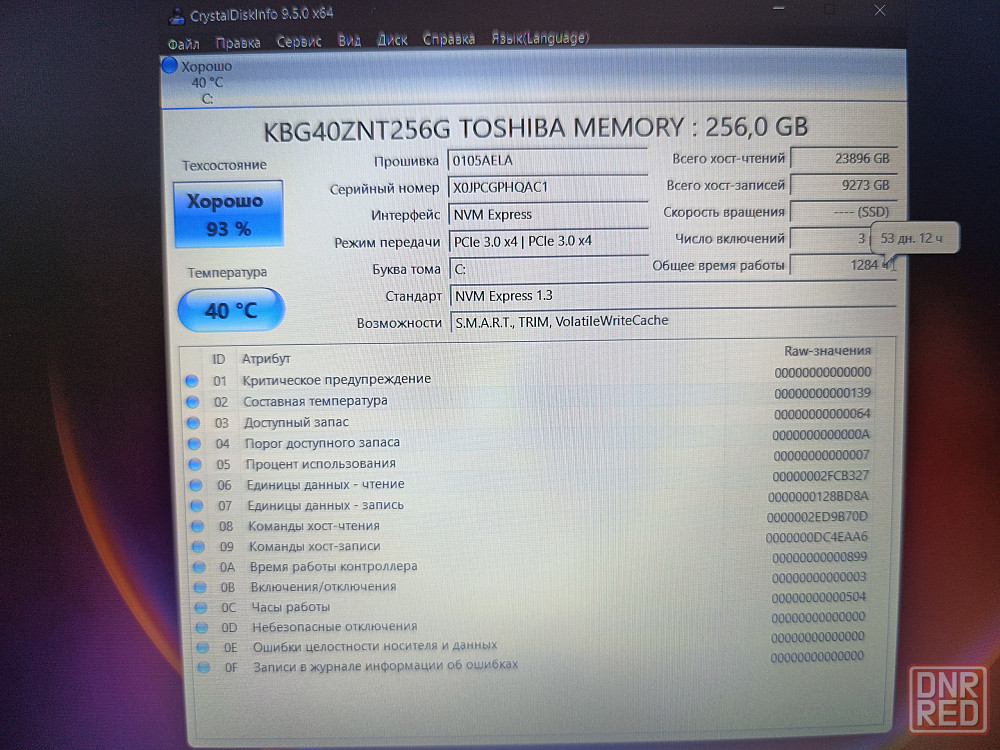Click the ID column header
Screen dimensions: 1000x750
click(x=218, y=360)
